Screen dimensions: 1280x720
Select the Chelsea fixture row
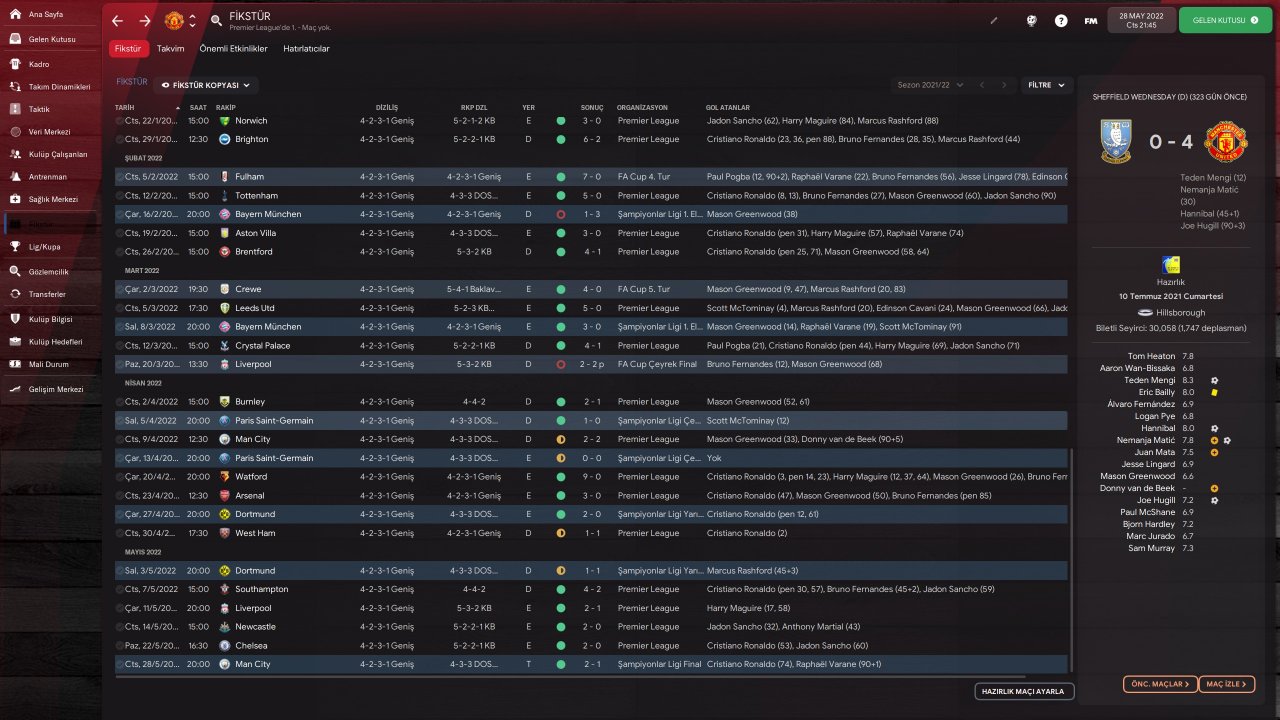coord(592,646)
